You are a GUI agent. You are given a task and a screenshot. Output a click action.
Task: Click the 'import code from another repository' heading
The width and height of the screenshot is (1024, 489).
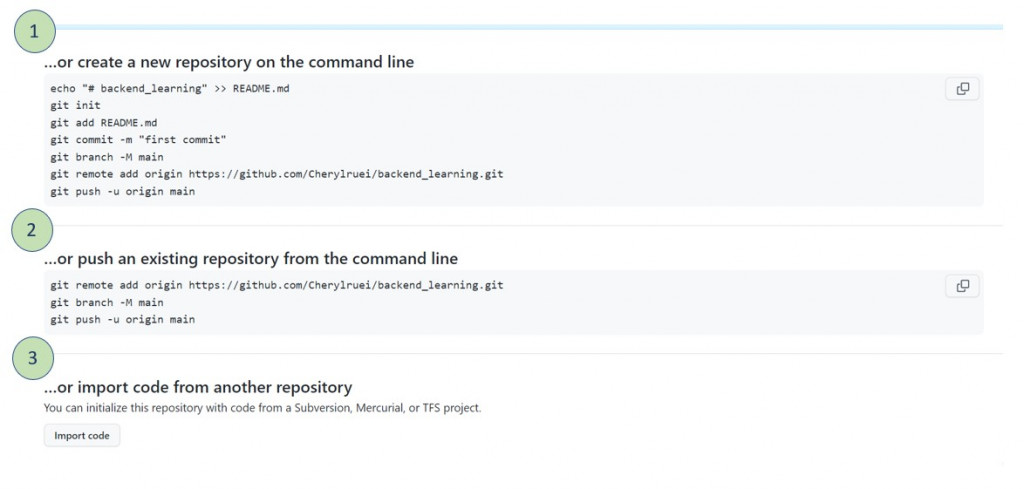[197, 387]
